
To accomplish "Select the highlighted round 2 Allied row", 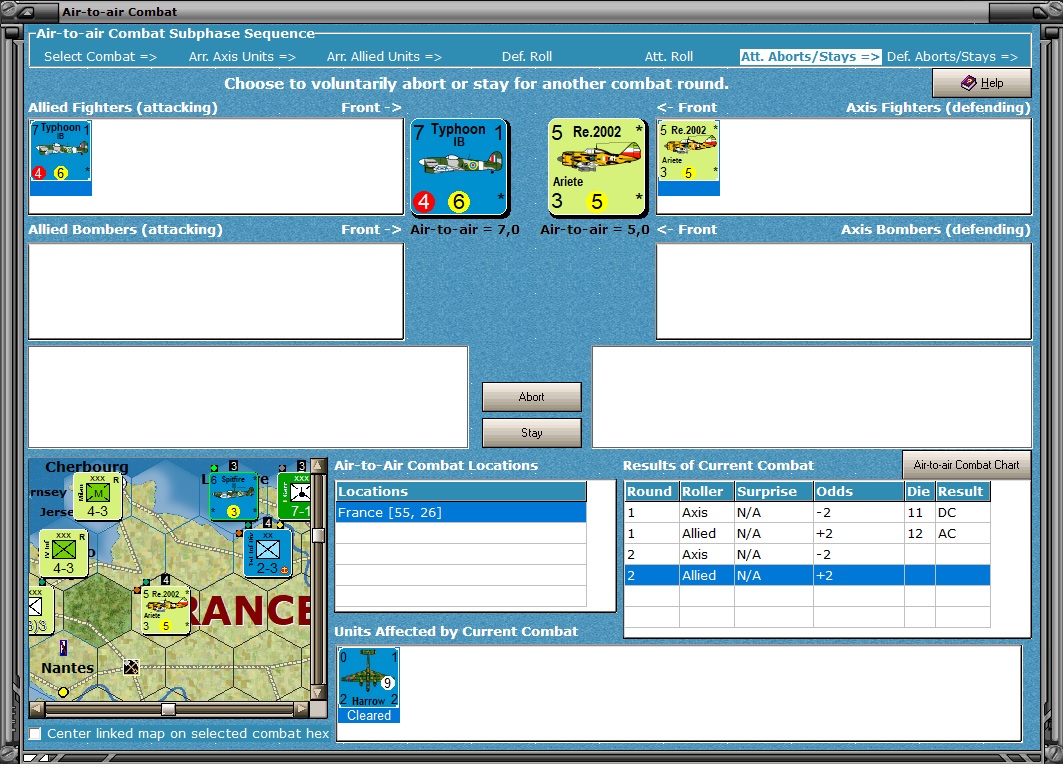I will click(x=807, y=576).
